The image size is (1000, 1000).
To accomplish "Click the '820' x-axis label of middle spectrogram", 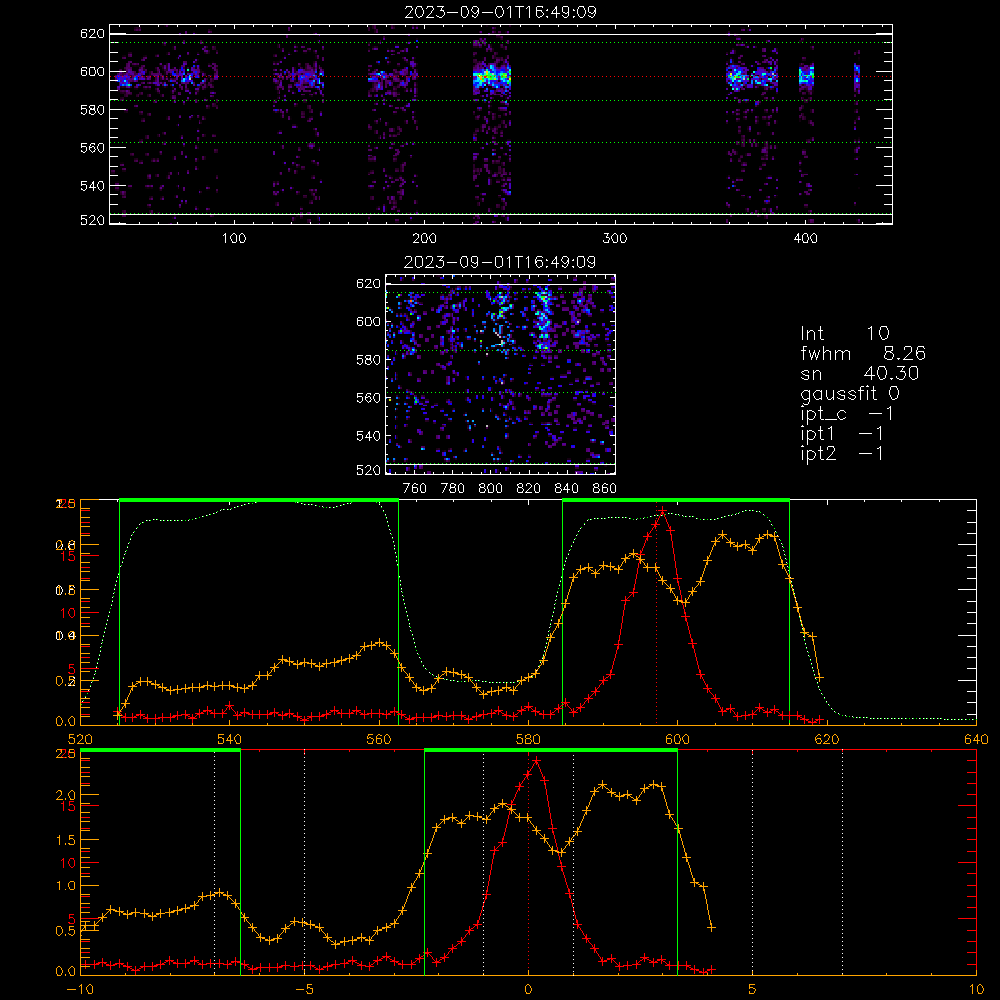I will [529, 489].
